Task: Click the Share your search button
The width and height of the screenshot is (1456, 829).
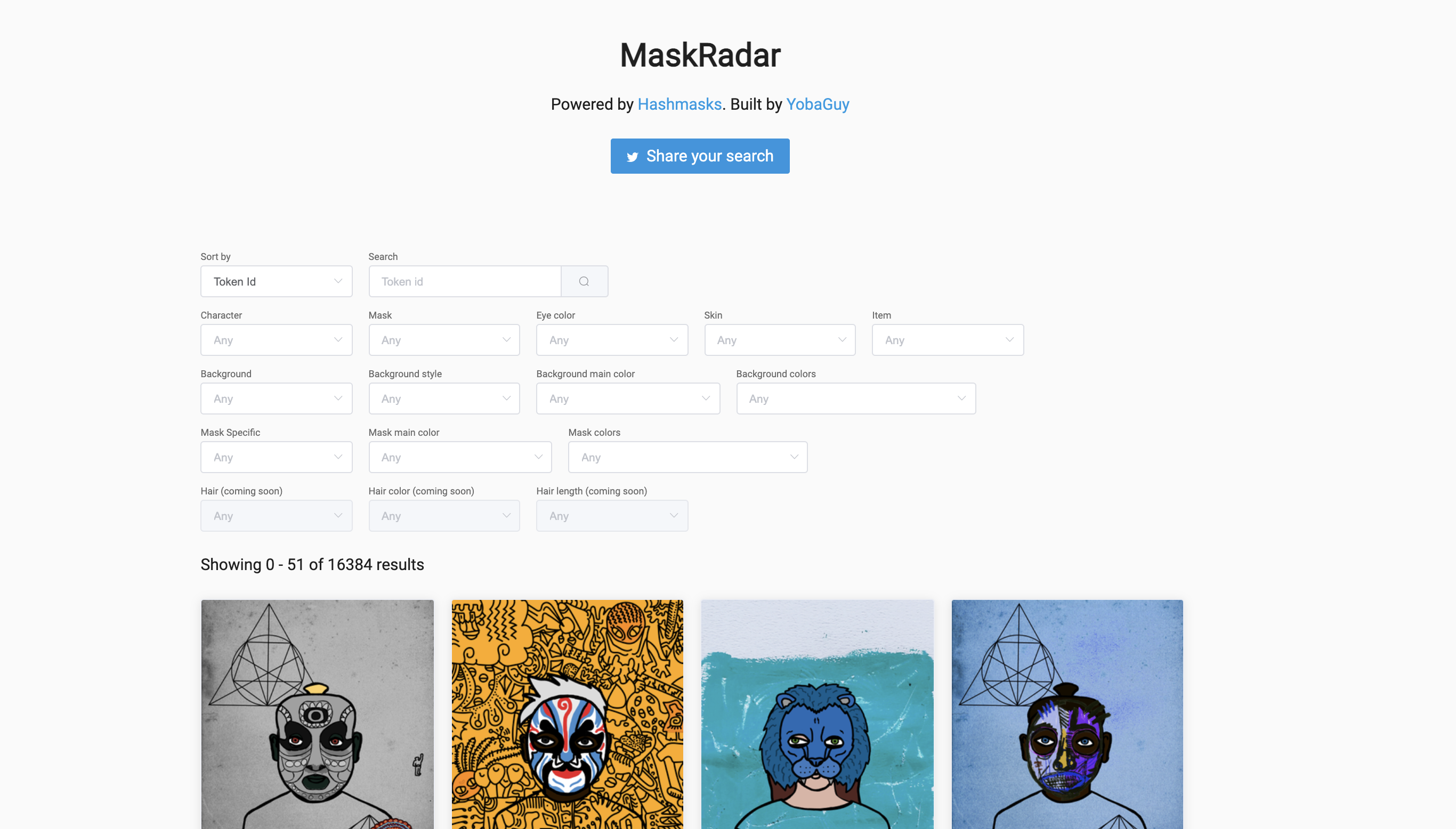Action: coord(700,156)
